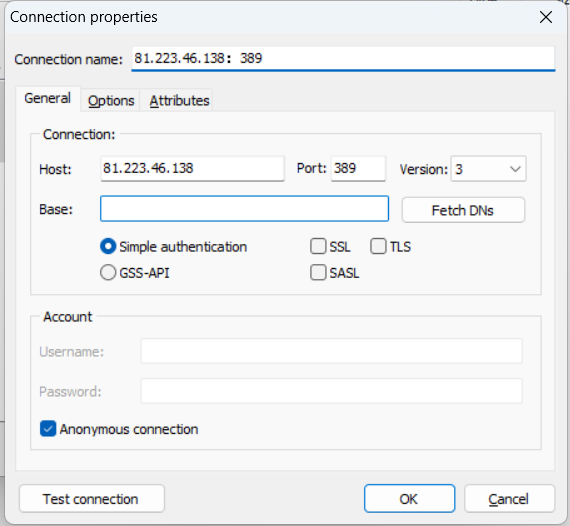Enable the SSL checkbox

[318, 246]
